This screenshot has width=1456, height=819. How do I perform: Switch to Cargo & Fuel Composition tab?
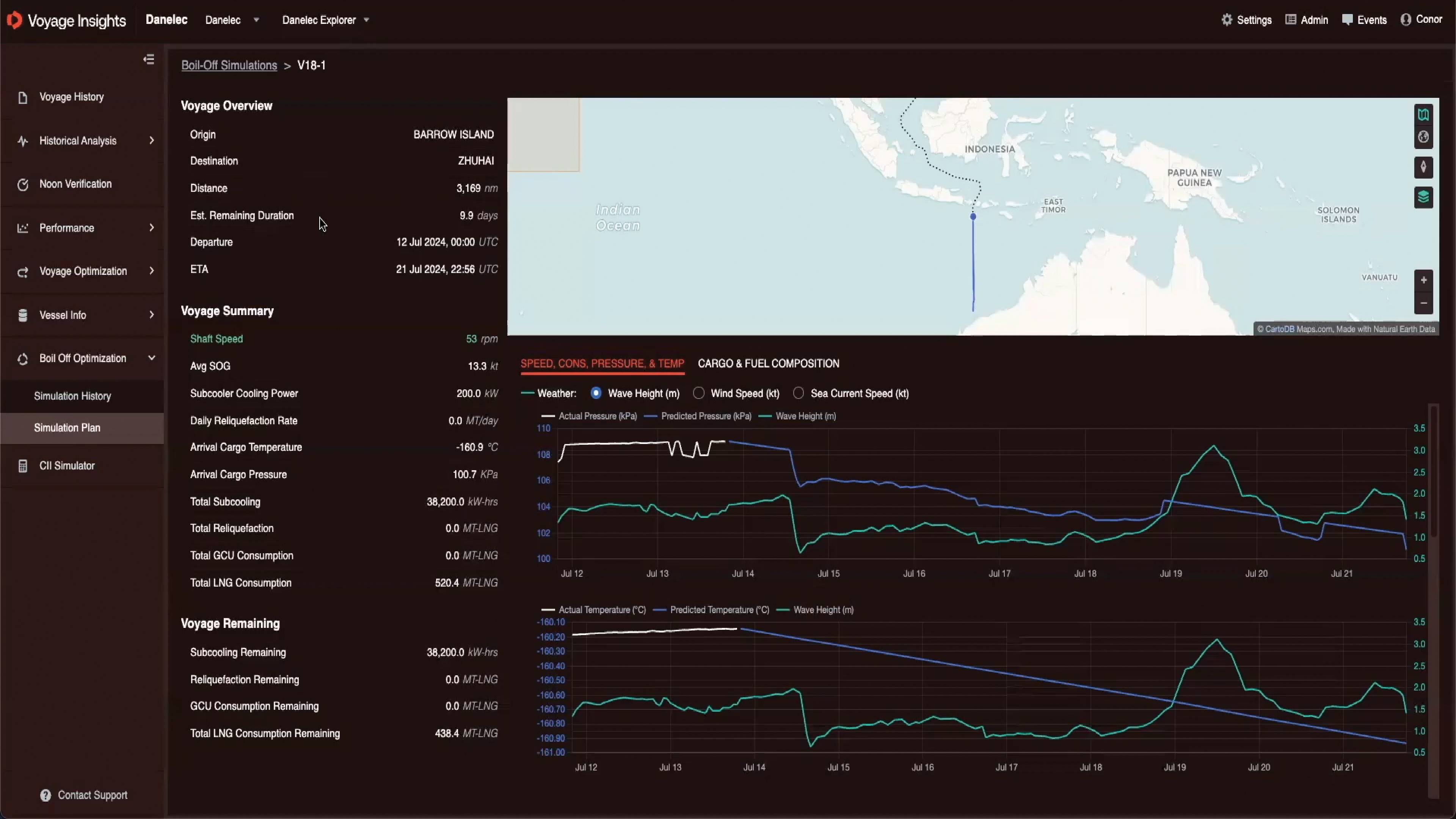point(768,364)
